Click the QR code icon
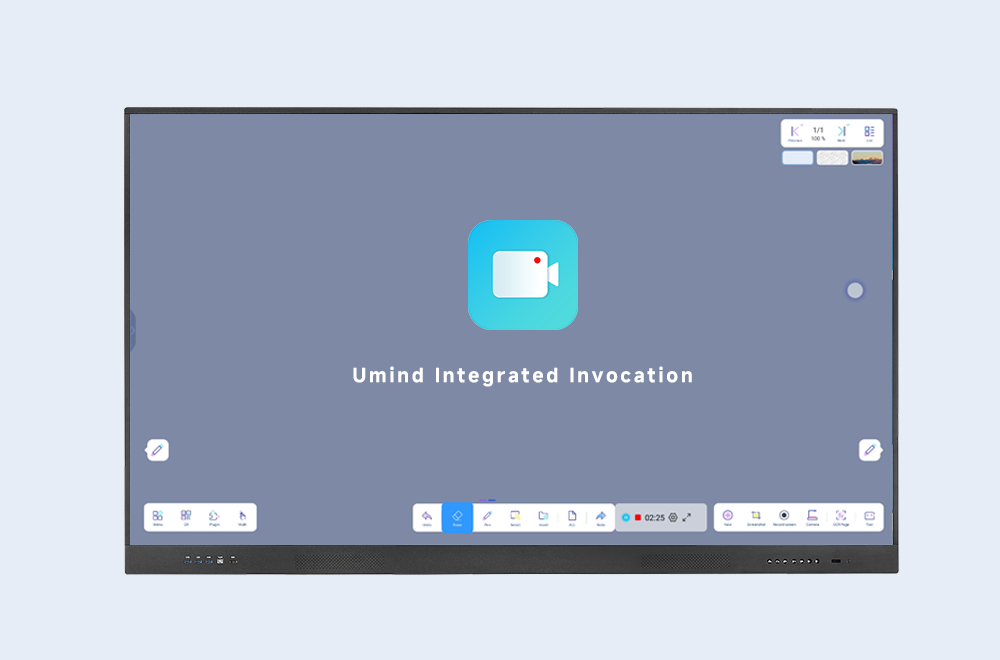This screenshot has height=660, width=1000. click(x=186, y=517)
